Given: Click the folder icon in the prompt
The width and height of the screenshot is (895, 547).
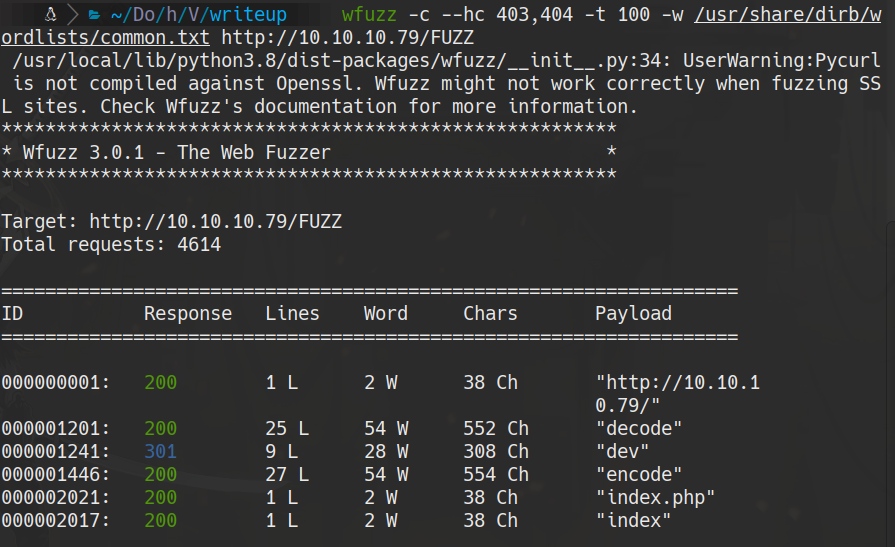Looking at the screenshot, I should (x=95, y=14).
